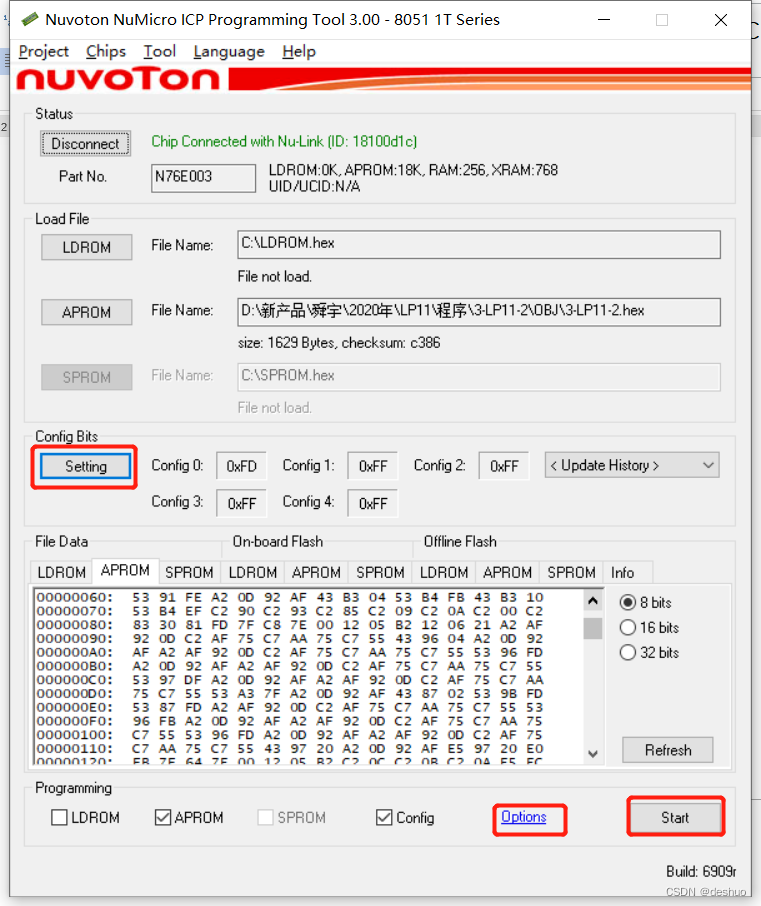Click the Refresh button
The width and height of the screenshot is (761, 906).
point(668,750)
